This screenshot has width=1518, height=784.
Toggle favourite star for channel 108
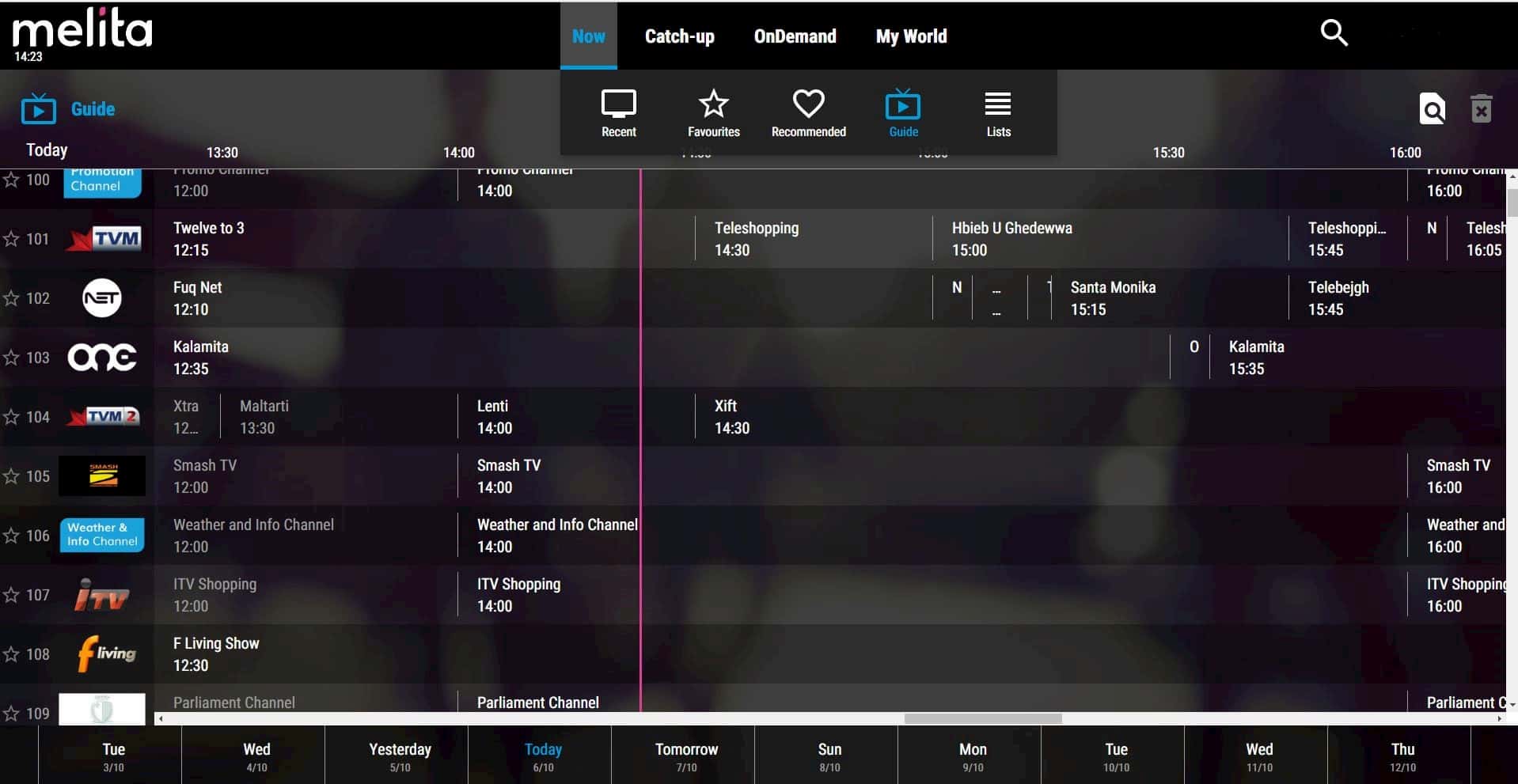tap(11, 654)
